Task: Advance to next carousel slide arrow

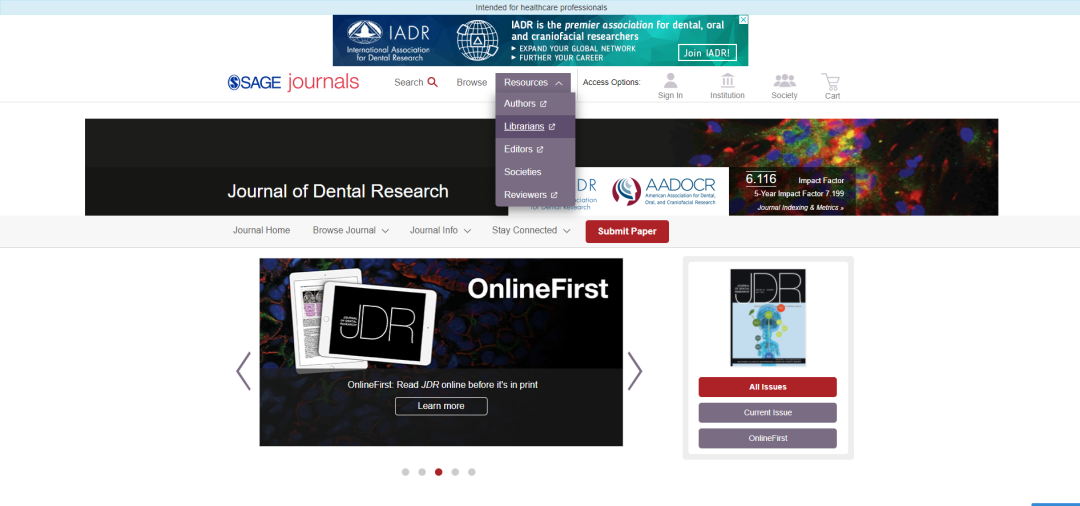Action: (x=634, y=371)
